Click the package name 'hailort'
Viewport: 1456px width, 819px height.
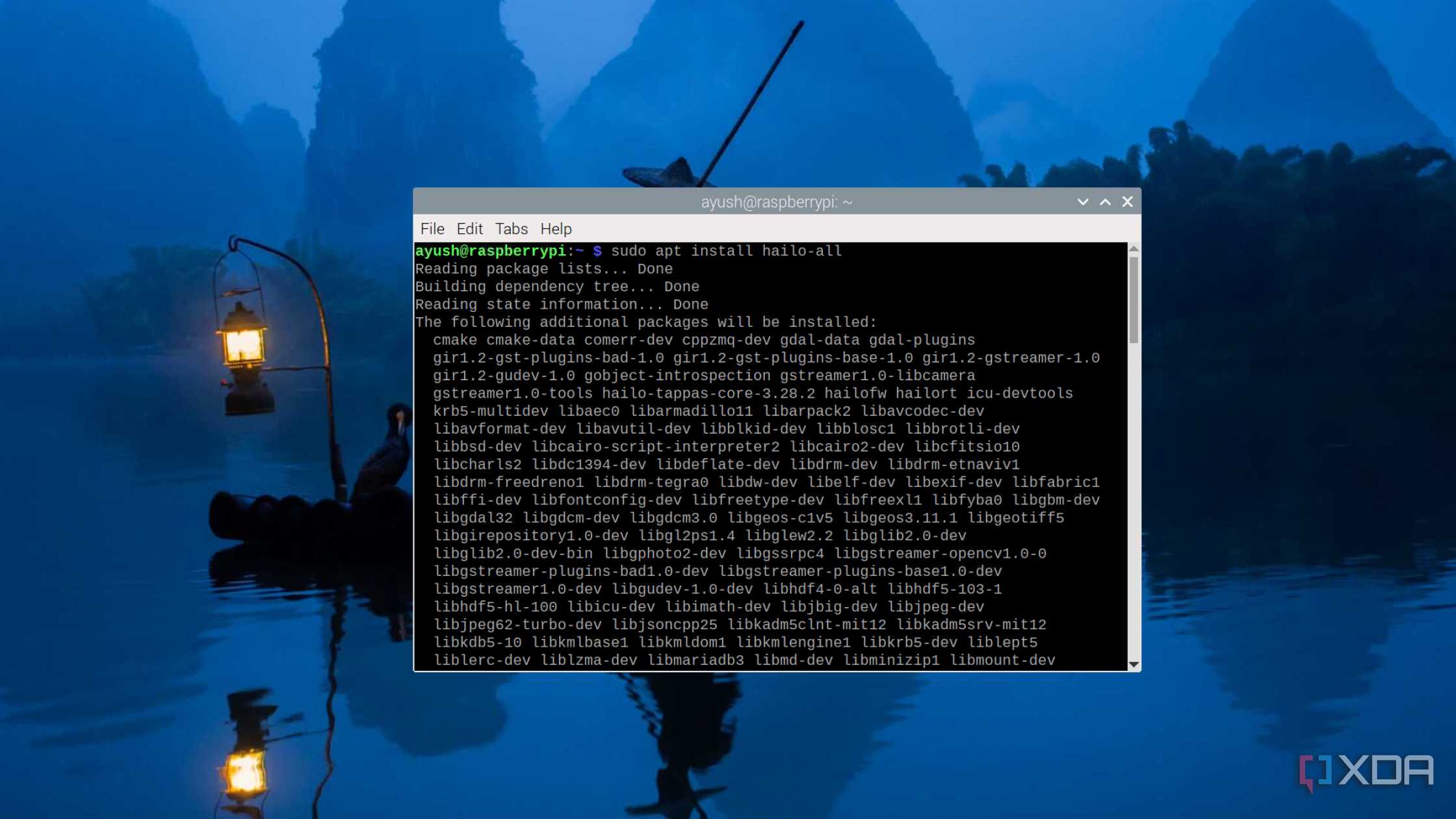click(x=926, y=393)
